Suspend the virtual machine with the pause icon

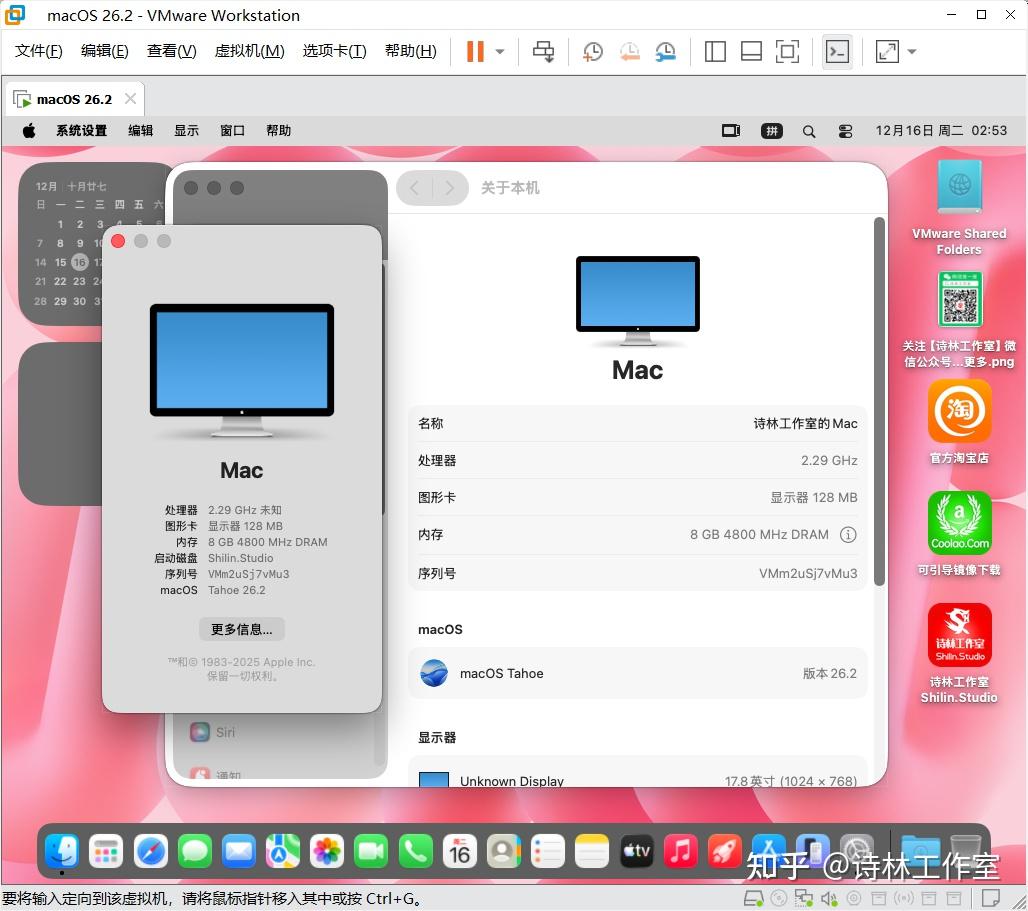[474, 51]
